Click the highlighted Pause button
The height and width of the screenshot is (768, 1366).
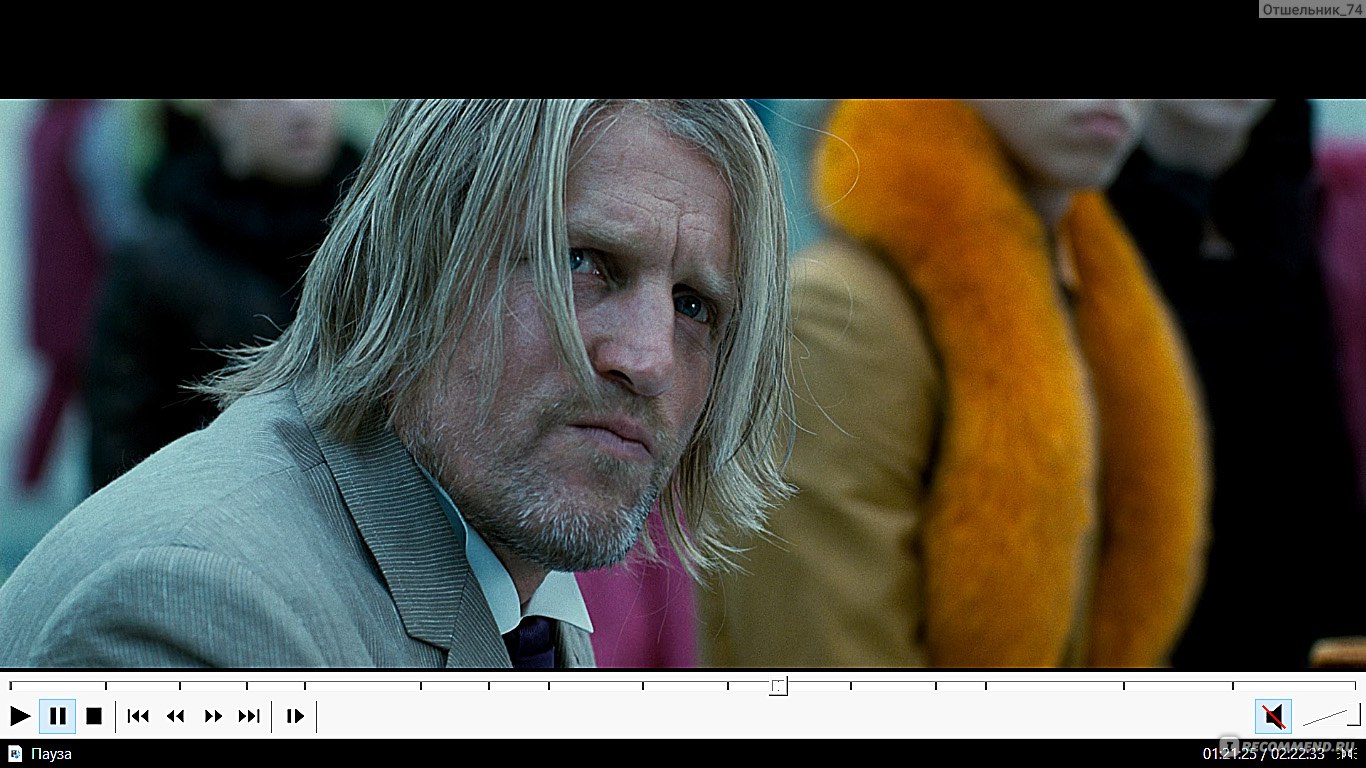(x=58, y=716)
